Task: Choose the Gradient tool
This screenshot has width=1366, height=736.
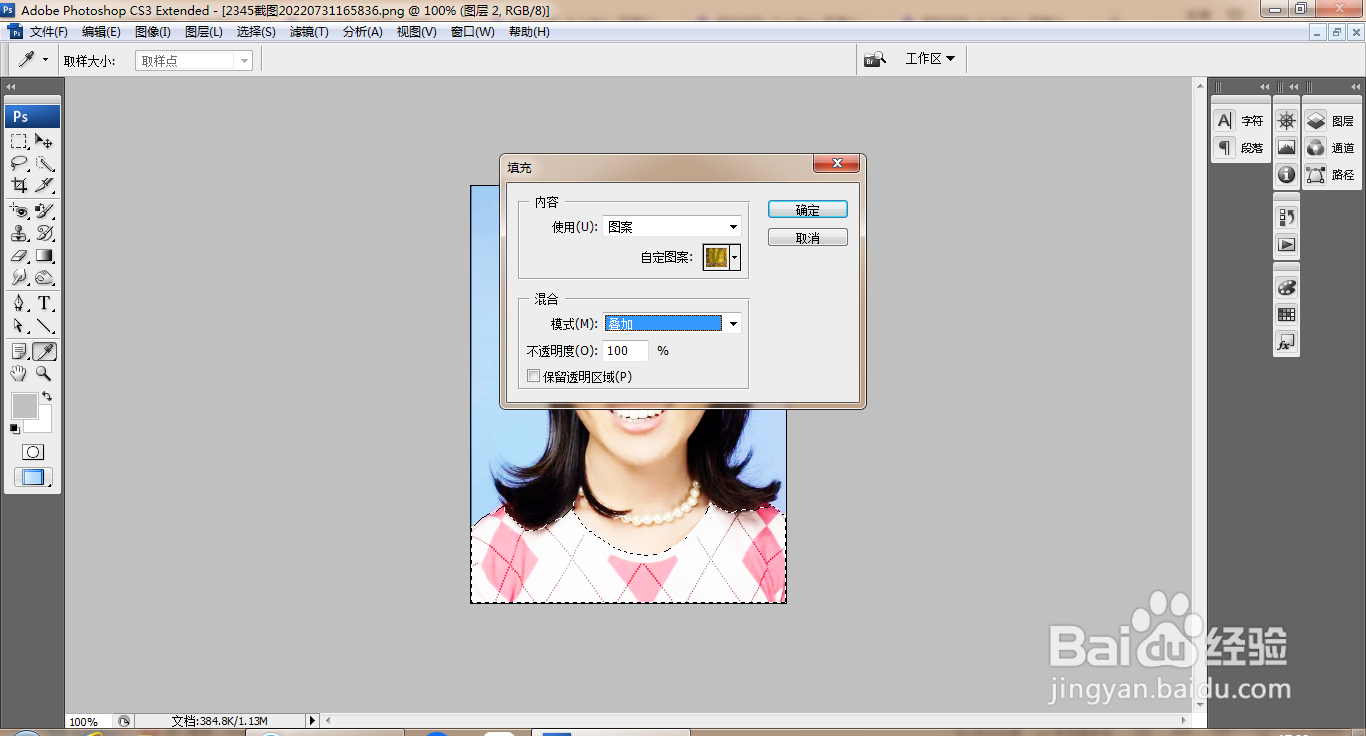Action: point(44,255)
